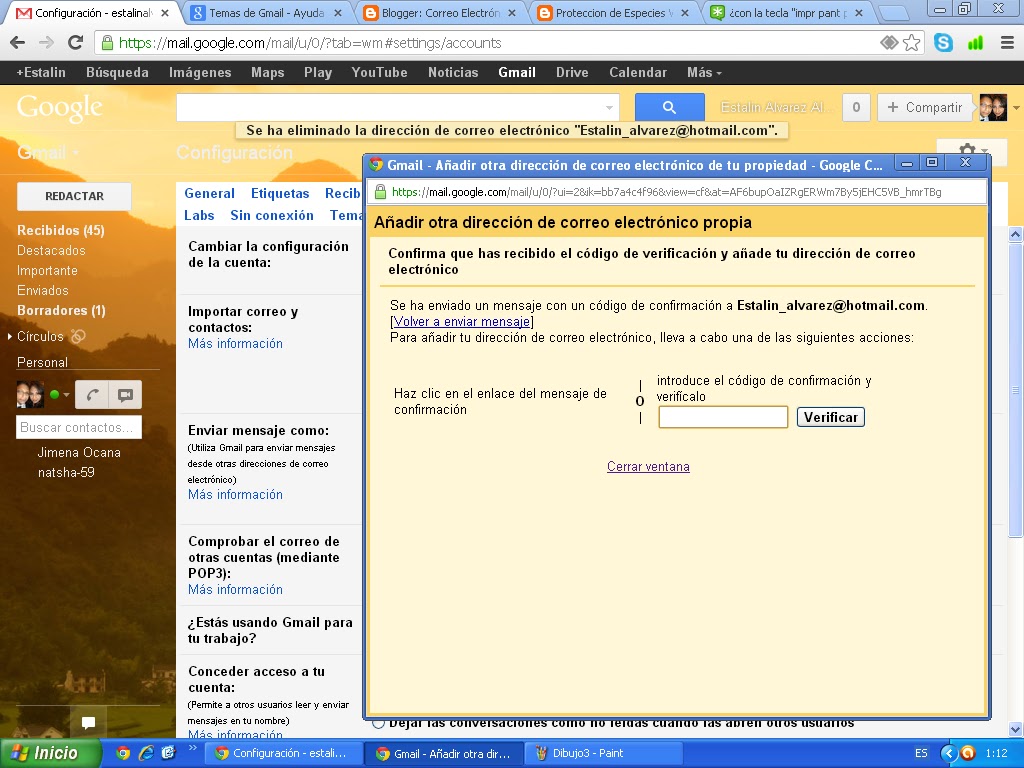Viewport: 1024px width, 768px height.
Task: Expand the Círculos section
Action: tap(10, 336)
